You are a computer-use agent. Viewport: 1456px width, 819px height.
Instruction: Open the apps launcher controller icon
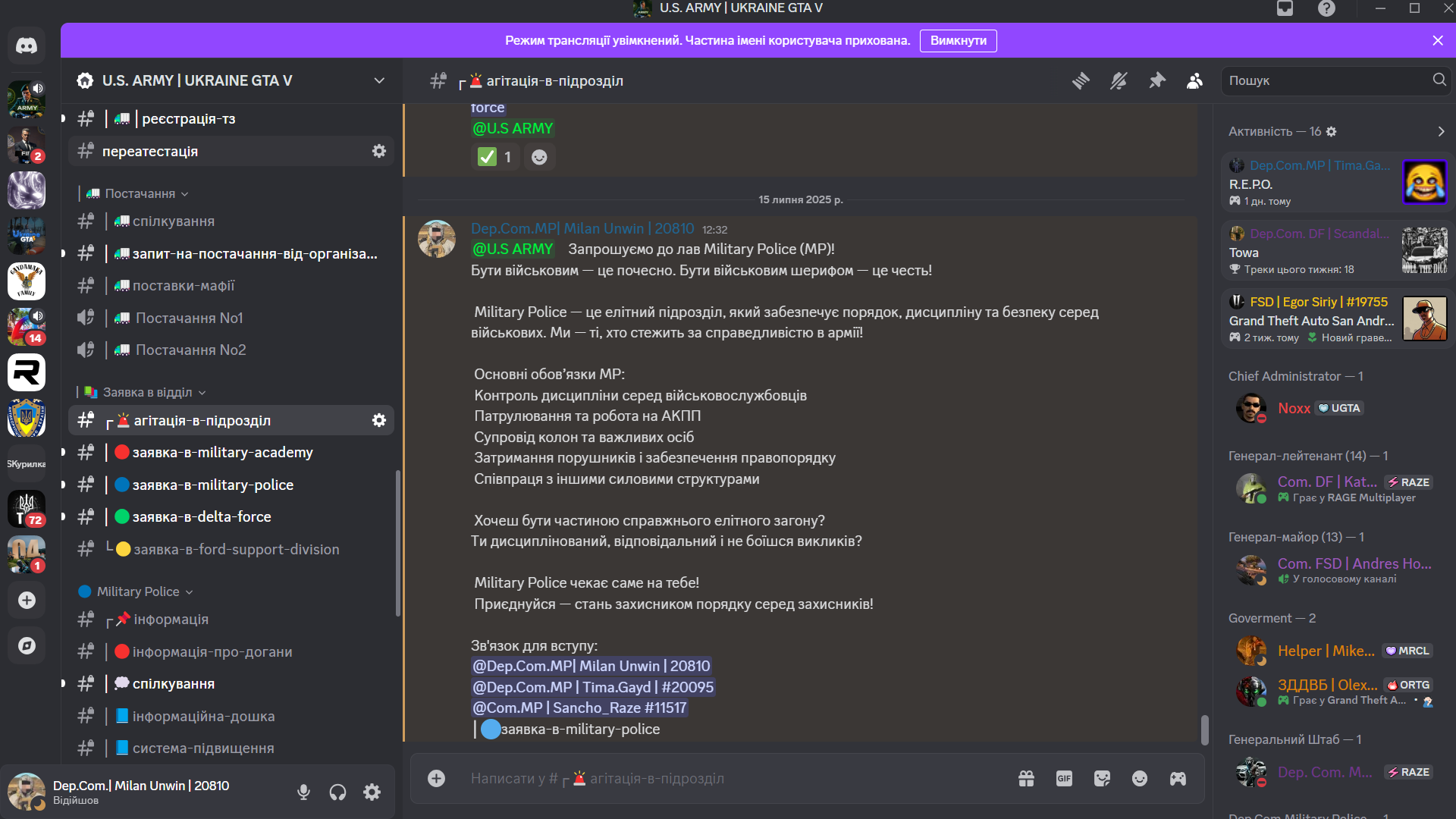click(x=1178, y=778)
